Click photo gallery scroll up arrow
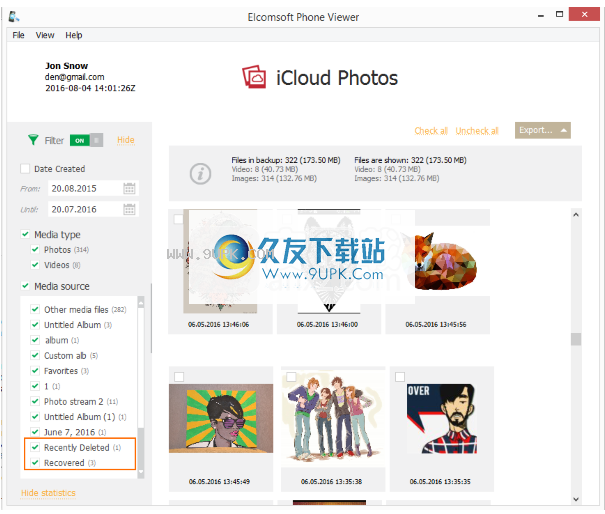Viewport: 605px width, 514px height. tap(576, 215)
